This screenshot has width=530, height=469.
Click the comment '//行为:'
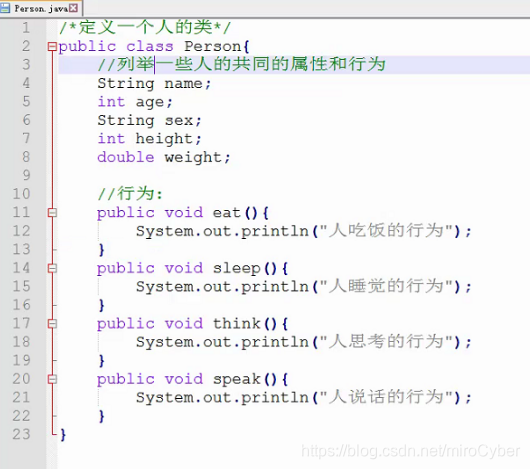[x=130, y=194]
